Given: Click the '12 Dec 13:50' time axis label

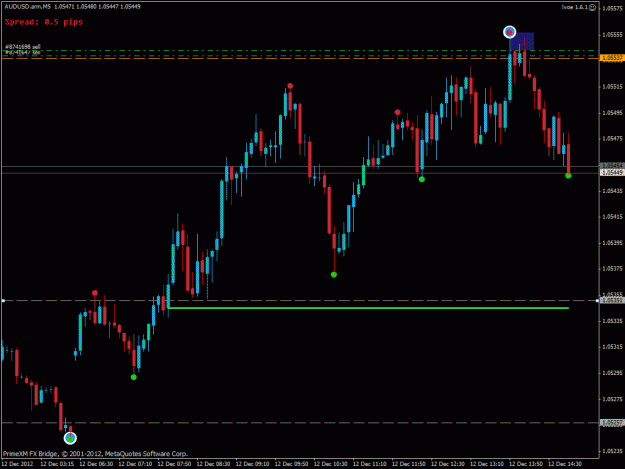Looking at the screenshot, I should point(526,464).
